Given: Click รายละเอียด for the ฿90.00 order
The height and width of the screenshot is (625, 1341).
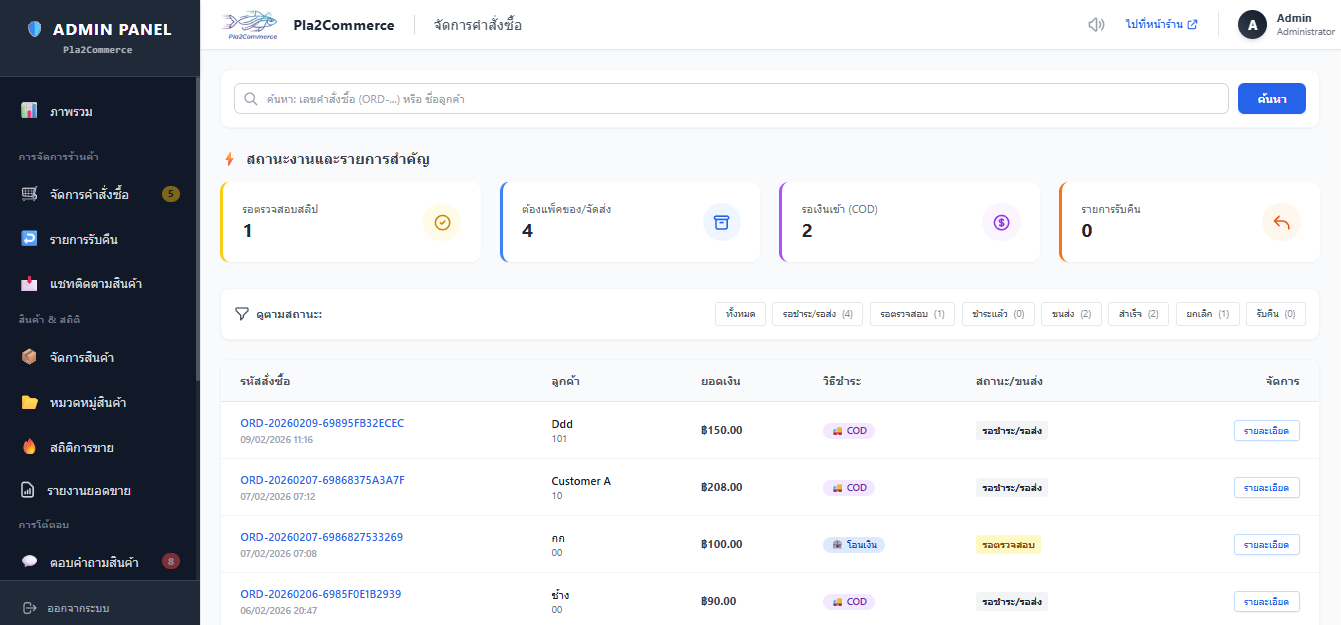Looking at the screenshot, I should 1266,602.
